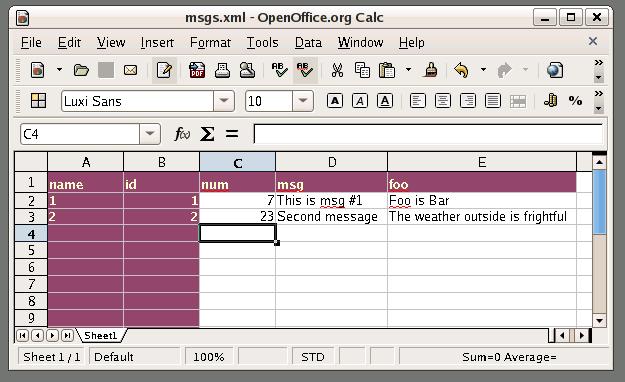Click the formula input line
This screenshot has height=382, width=625.
[428, 134]
